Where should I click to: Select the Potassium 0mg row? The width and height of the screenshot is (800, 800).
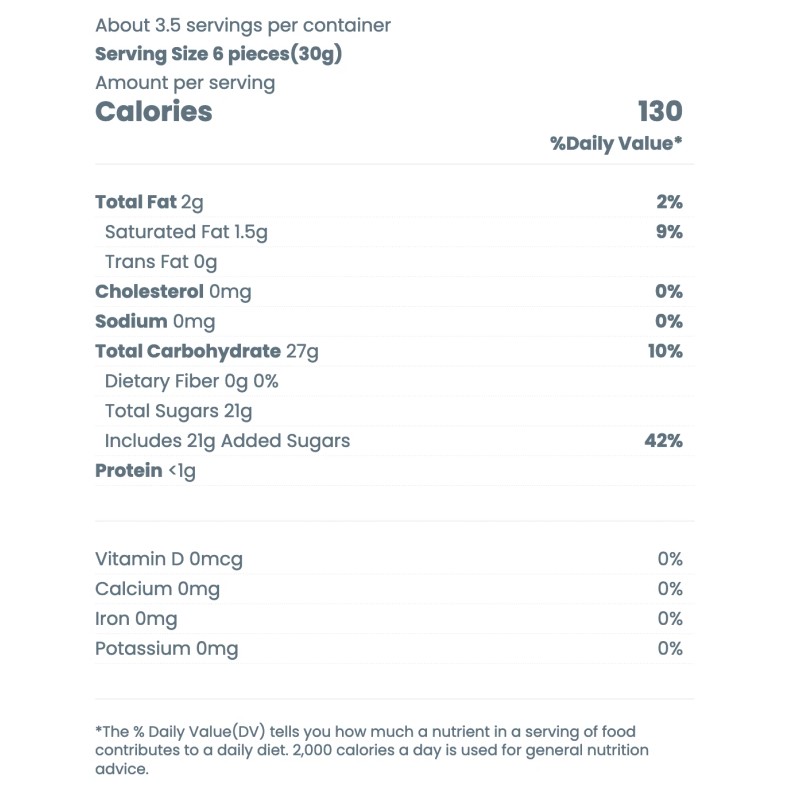tap(394, 649)
